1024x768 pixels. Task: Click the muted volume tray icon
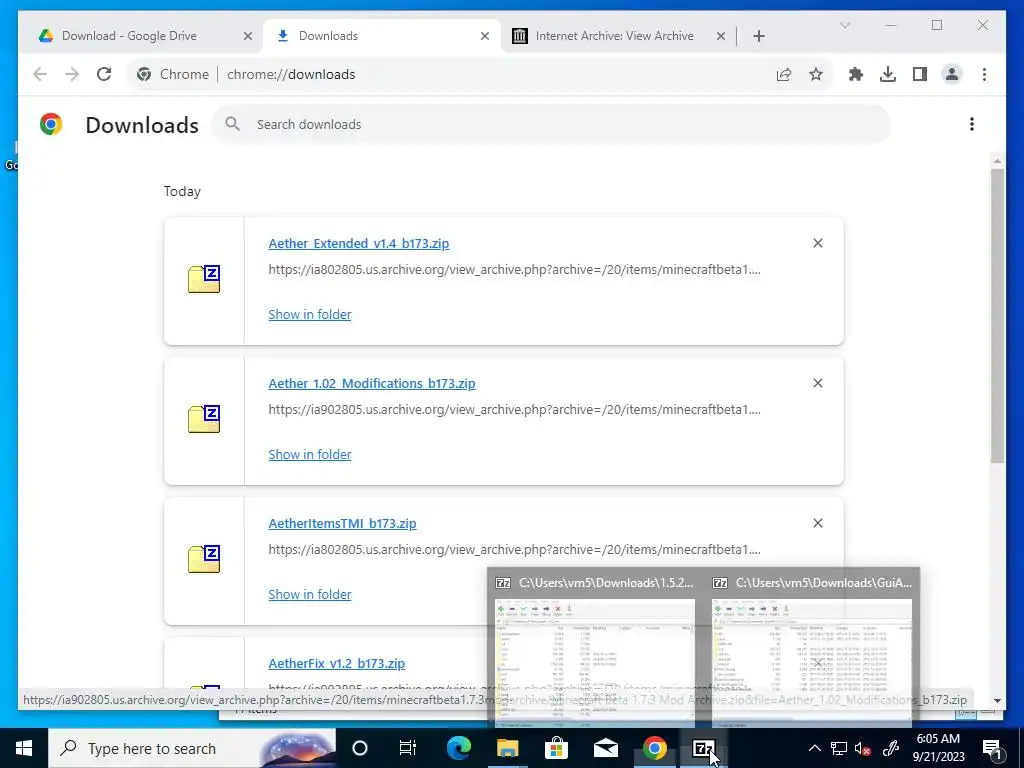863,748
